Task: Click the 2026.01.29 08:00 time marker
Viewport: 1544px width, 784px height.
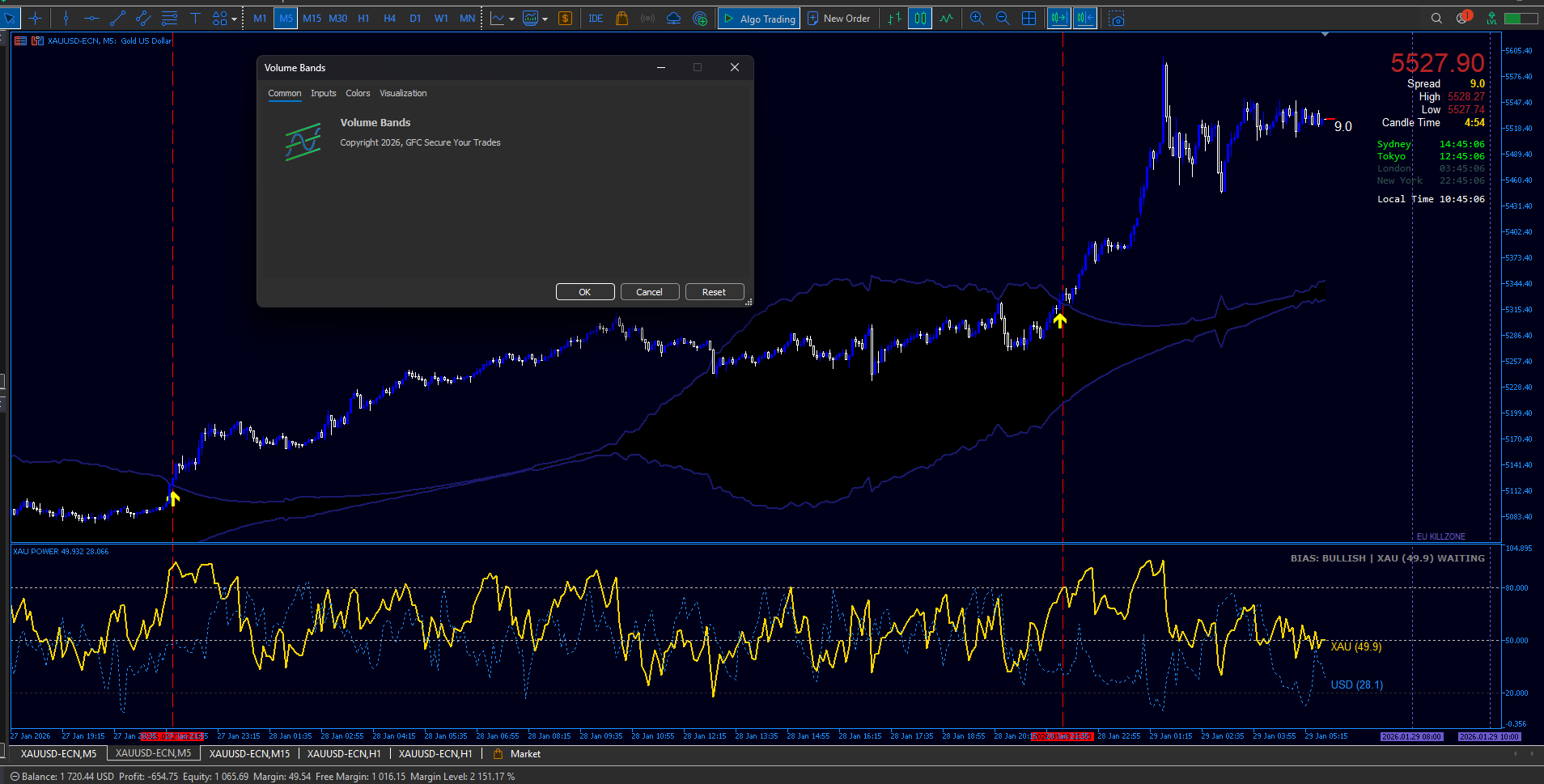Action: click(1411, 737)
